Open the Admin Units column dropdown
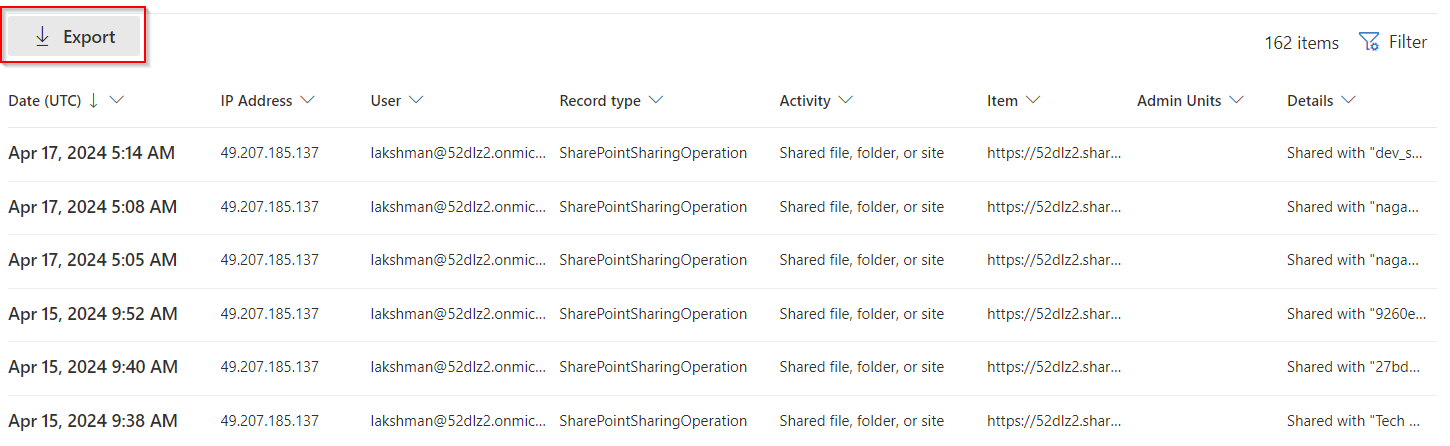The height and width of the screenshot is (446, 1450). (1236, 100)
